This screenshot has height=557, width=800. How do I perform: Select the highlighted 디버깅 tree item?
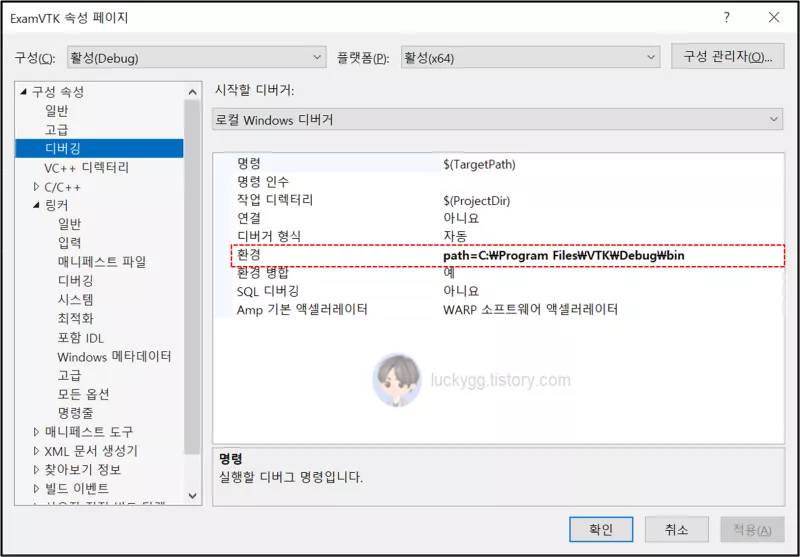99,148
